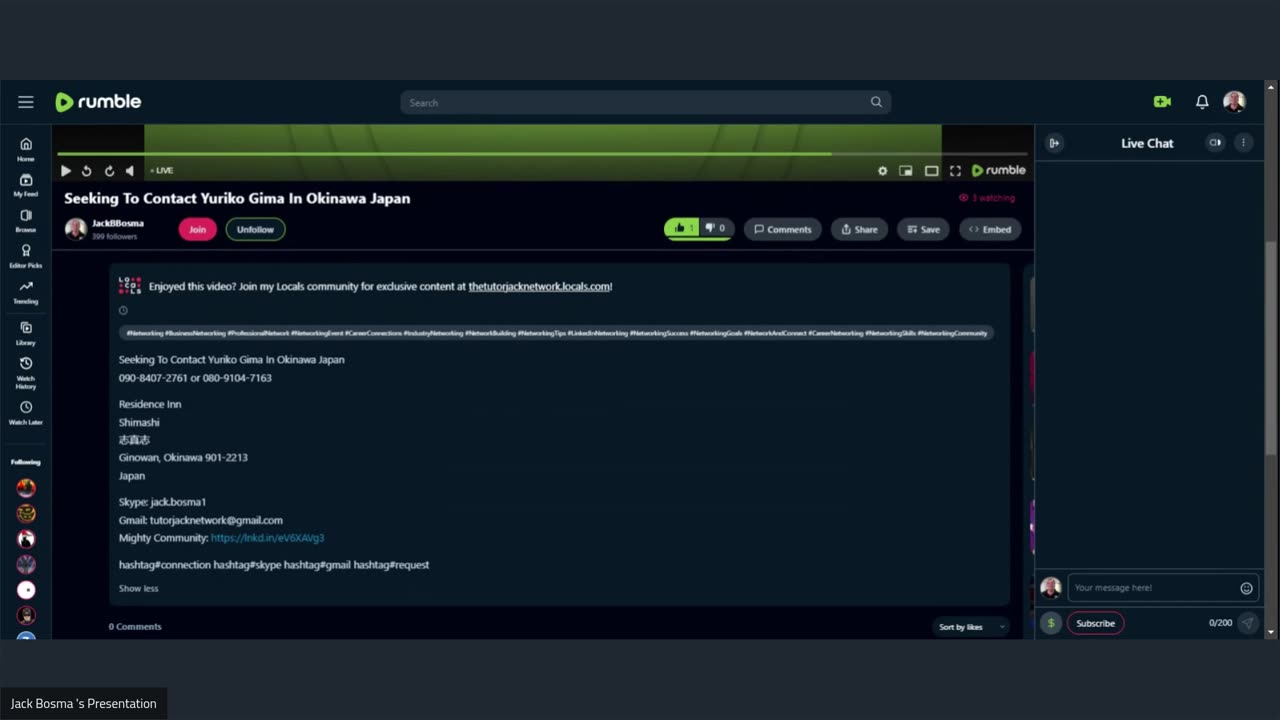Screen dimensions: 1280x720
Task: Open the lnkd.in Mighty Community link
Action: (267, 538)
